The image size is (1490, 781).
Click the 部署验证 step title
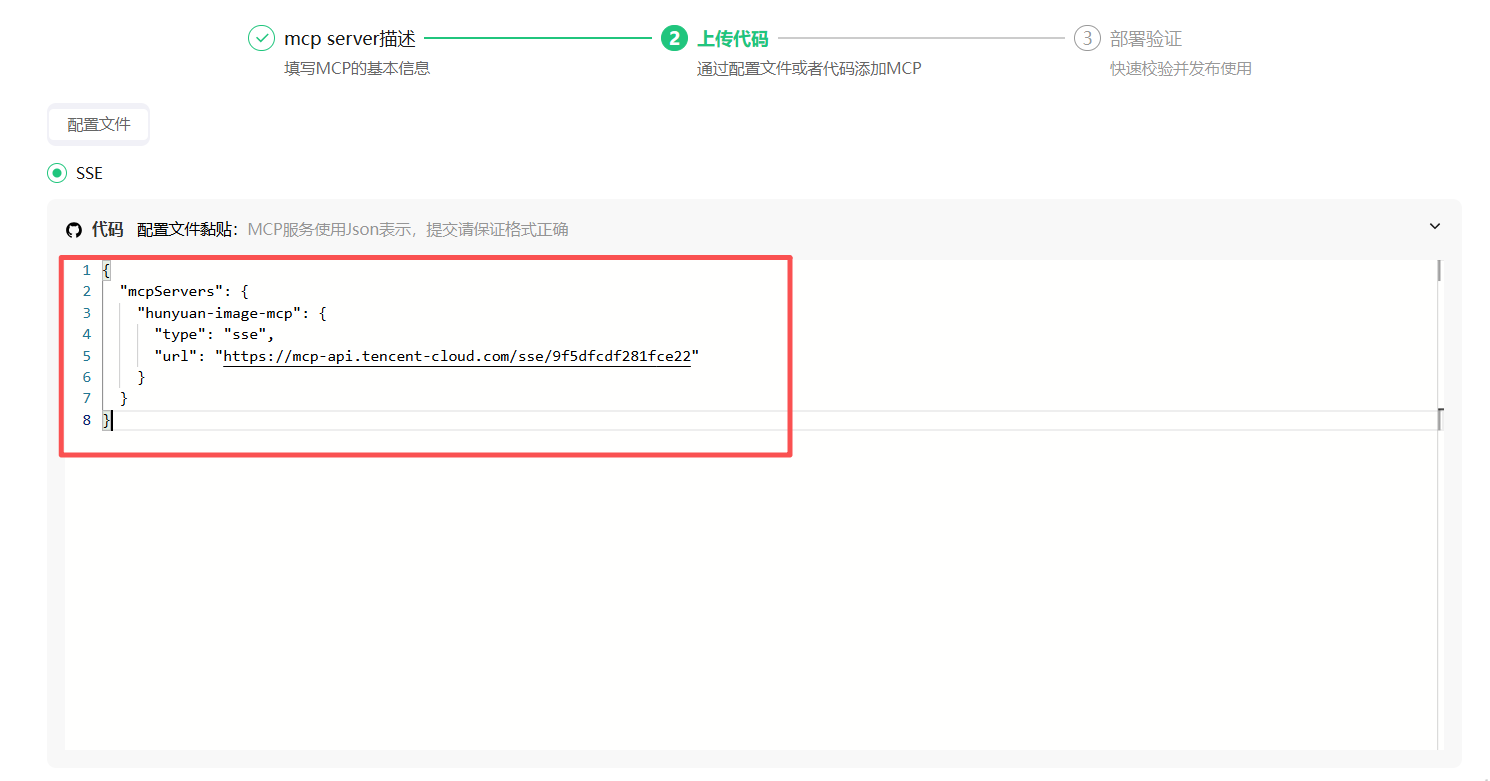[x=1146, y=38]
